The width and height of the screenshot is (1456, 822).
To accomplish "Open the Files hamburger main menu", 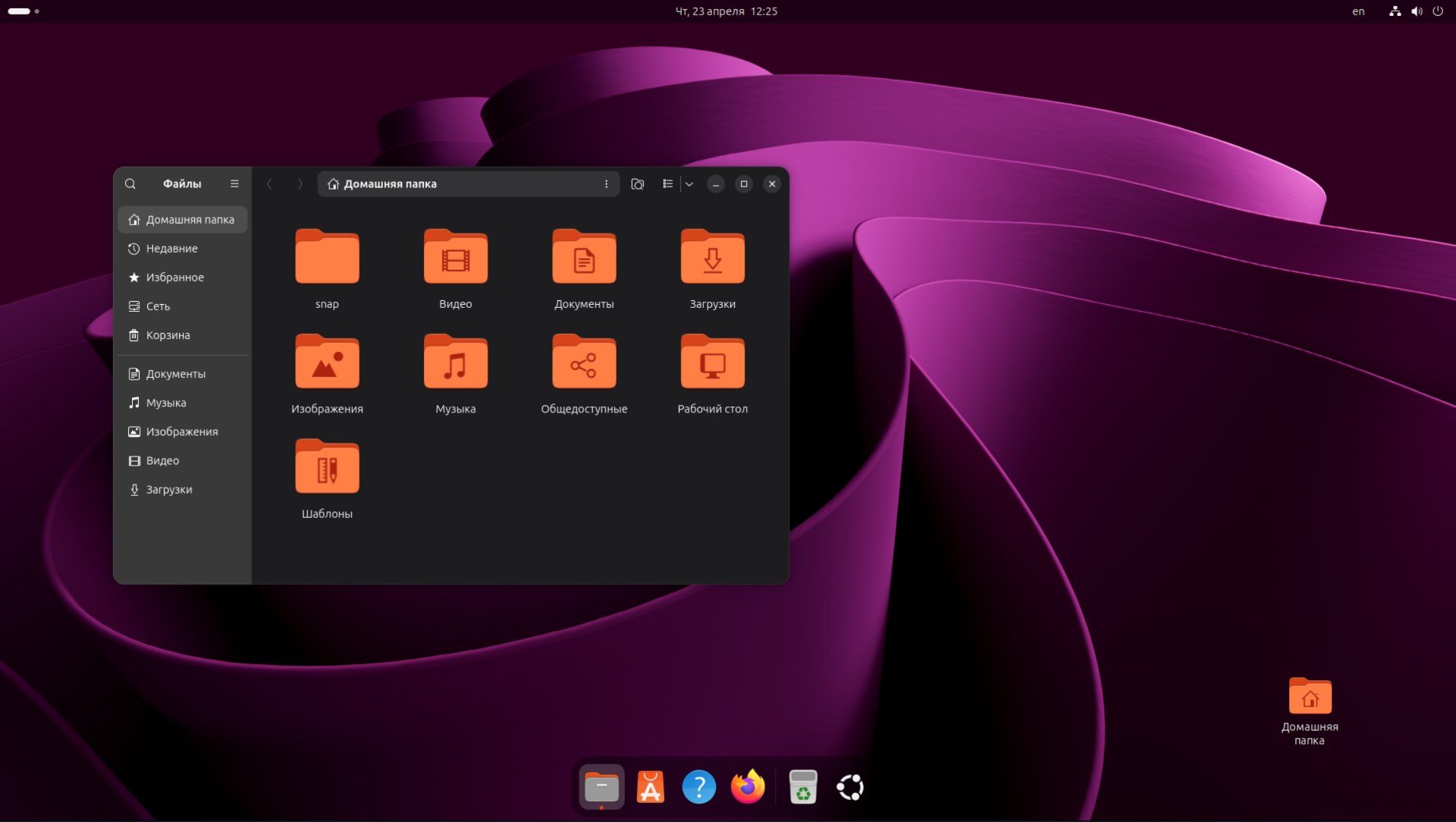I will pyautogui.click(x=234, y=184).
